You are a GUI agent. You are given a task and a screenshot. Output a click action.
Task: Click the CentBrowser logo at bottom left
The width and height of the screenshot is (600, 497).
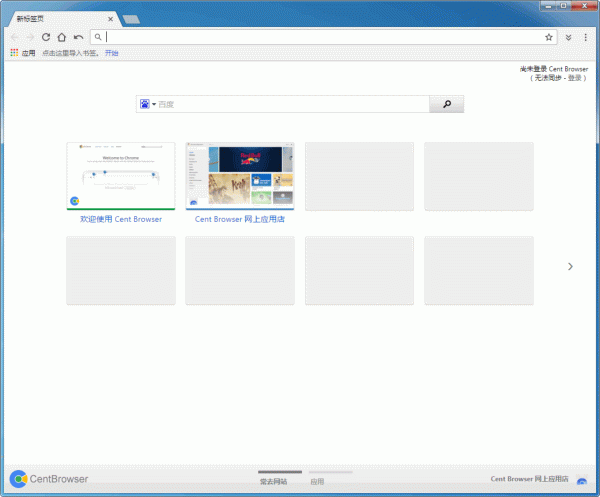tap(48, 479)
